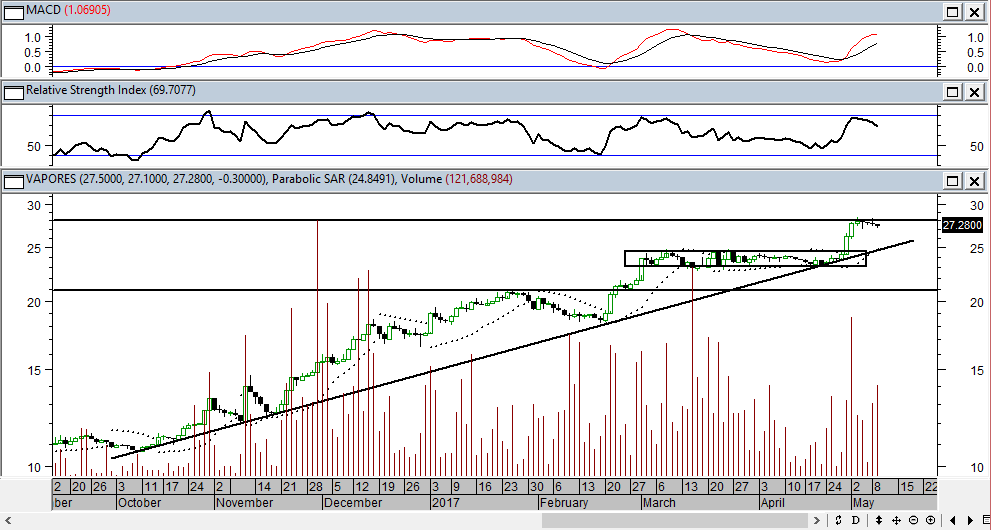The height and width of the screenshot is (530, 991).
Task: Open the Relative Strength Index pane menu icon
Action: click(x=13, y=92)
